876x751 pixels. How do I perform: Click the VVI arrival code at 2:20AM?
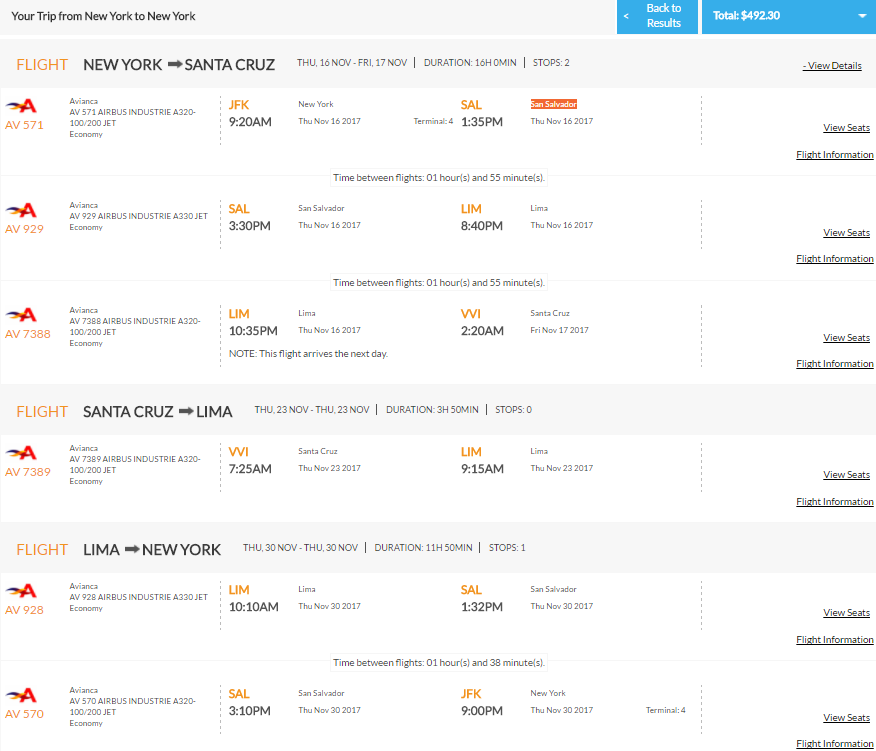pyautogui.click(x=470, y=314)
